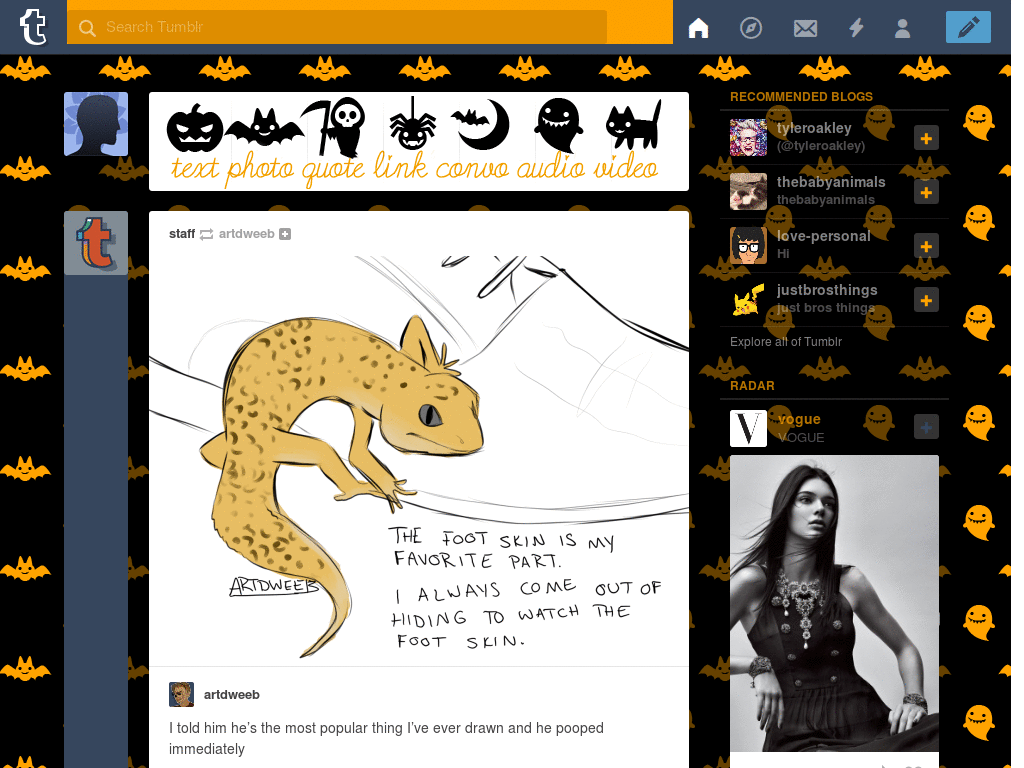Click the RADAR heading
The height and width of the screenshot is (768, 1024).
click(752, 386)
